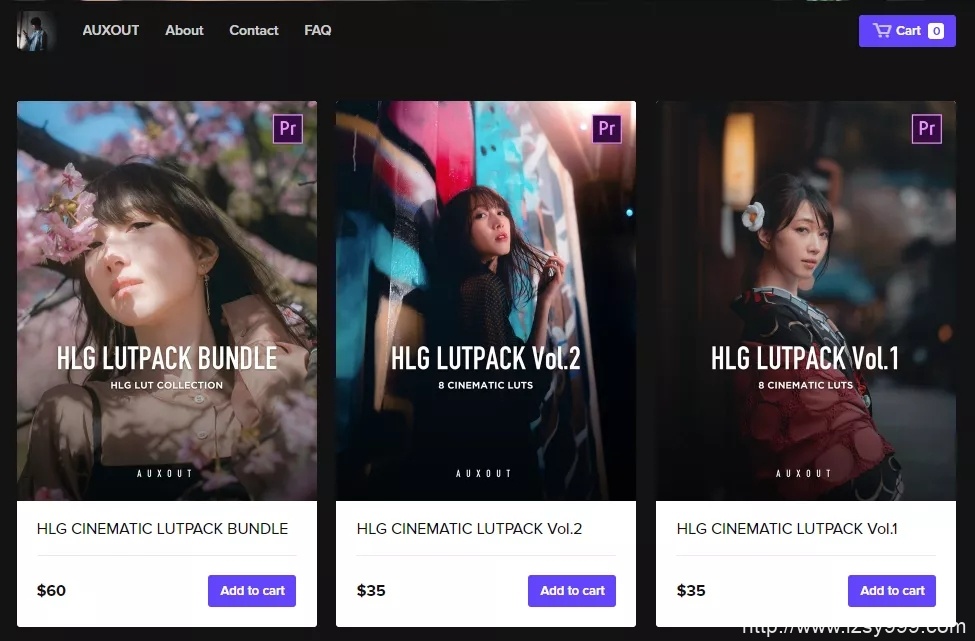Image resolution: width=975 pixels, height=641 pixels.
Task: Open the HLG LUTPACK Vol.1 product image
Action: pos(806,301)
